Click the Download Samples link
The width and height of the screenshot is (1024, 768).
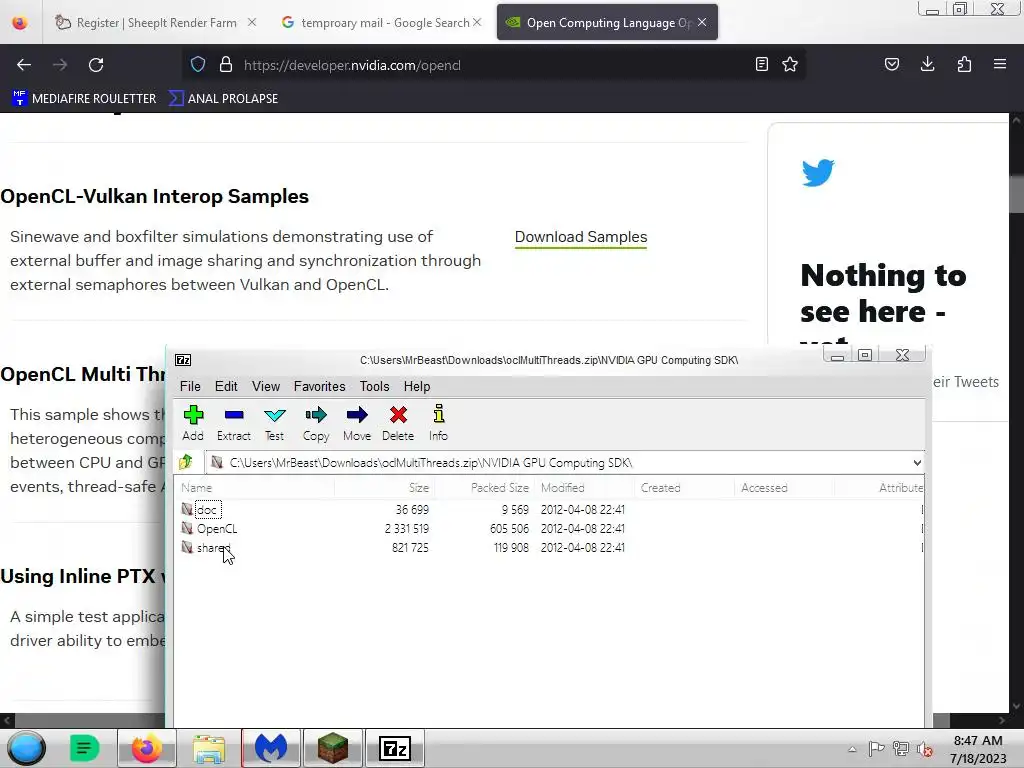[581, 236]
